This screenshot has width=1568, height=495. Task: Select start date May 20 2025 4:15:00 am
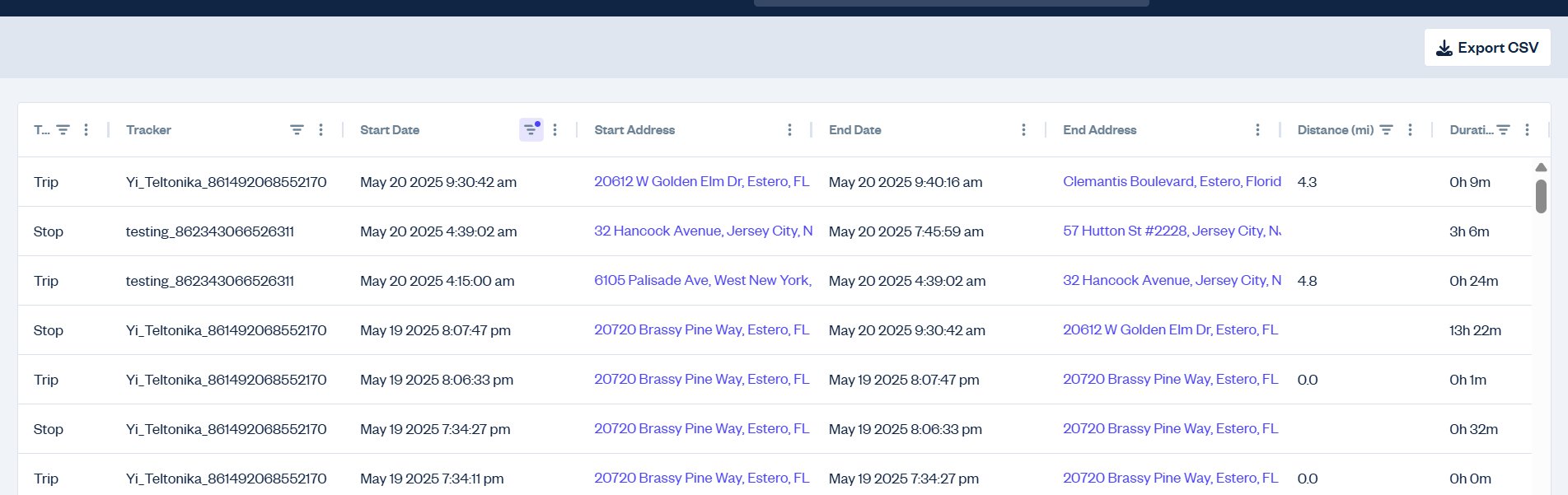[x=437, y=281]
